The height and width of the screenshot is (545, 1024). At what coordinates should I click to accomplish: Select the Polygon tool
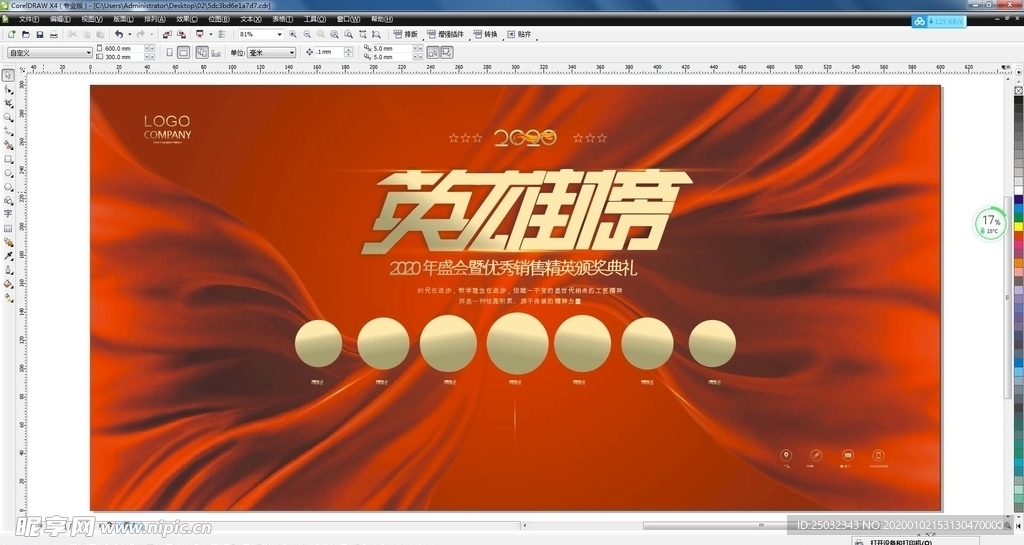pyautogui.click(x=8, y=187)
